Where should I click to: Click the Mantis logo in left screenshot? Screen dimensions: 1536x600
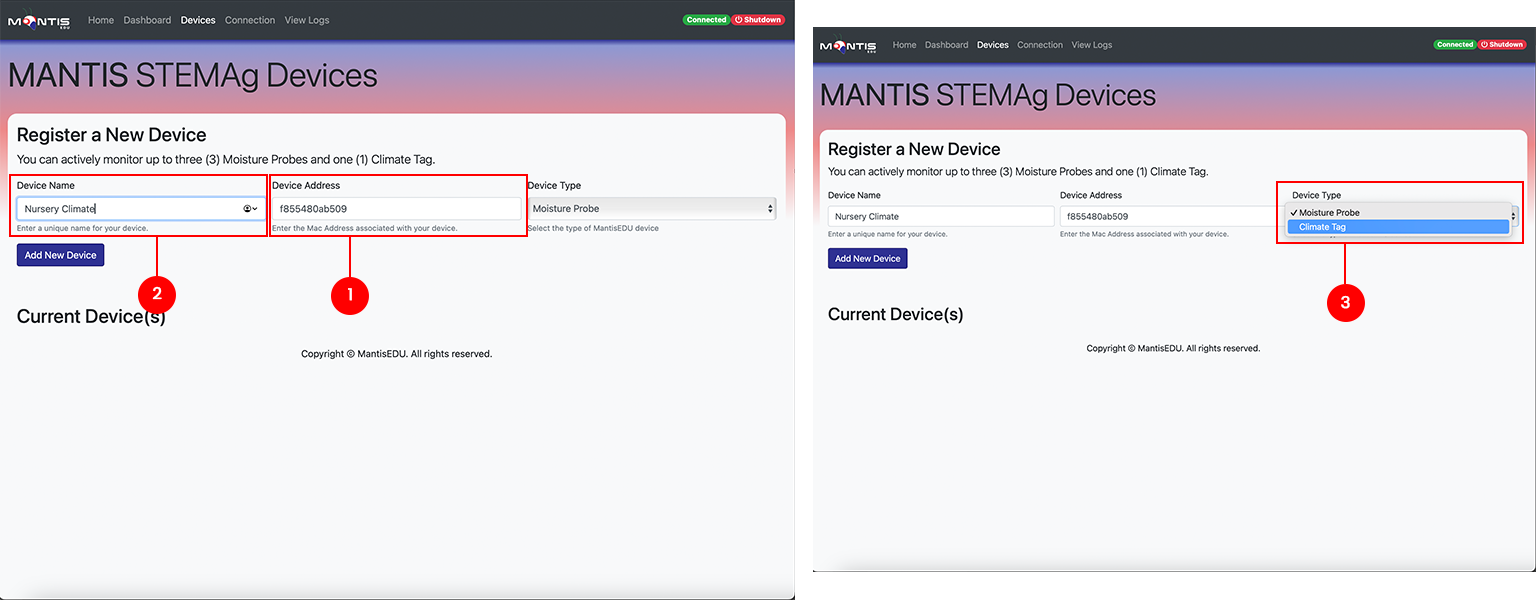(x=39, y=21)
